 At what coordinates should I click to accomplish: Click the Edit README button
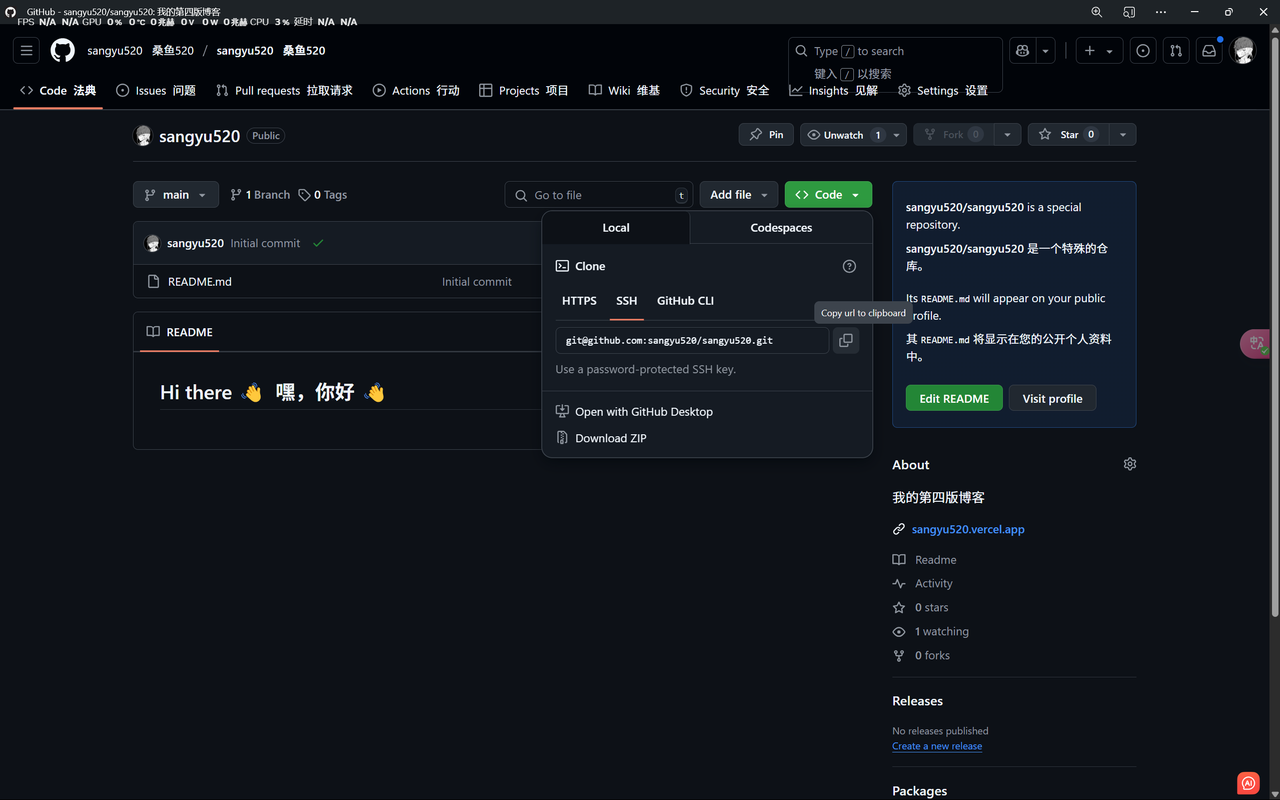coord(954,398)
